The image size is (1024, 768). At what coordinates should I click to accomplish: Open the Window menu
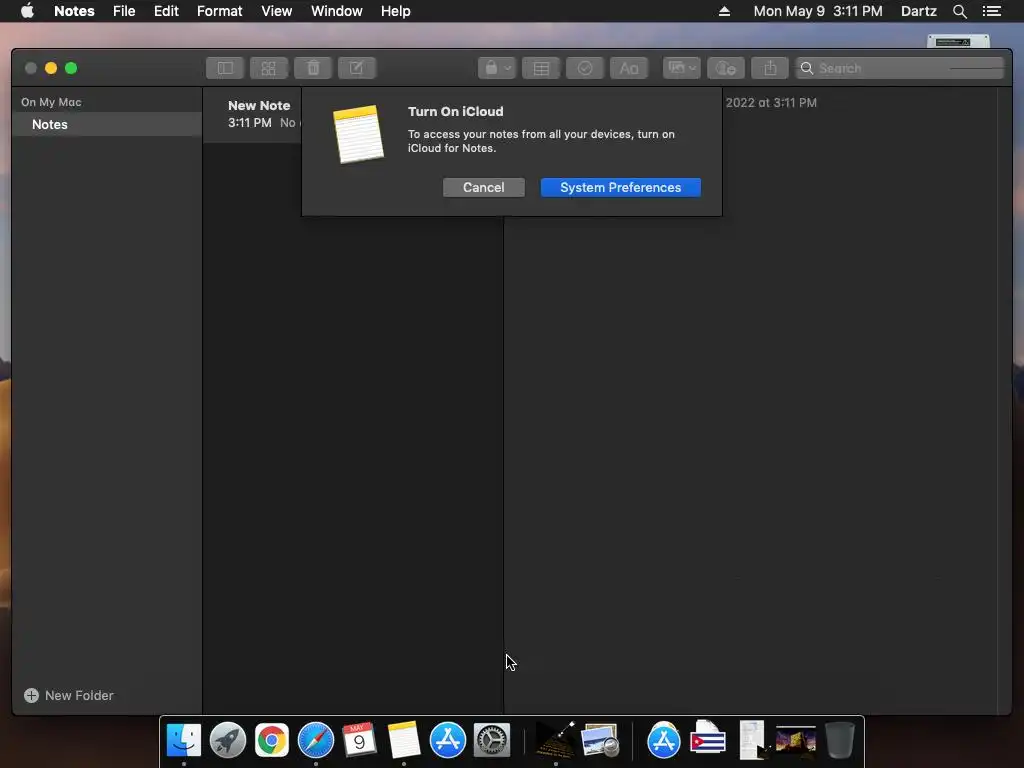[336, 11]
